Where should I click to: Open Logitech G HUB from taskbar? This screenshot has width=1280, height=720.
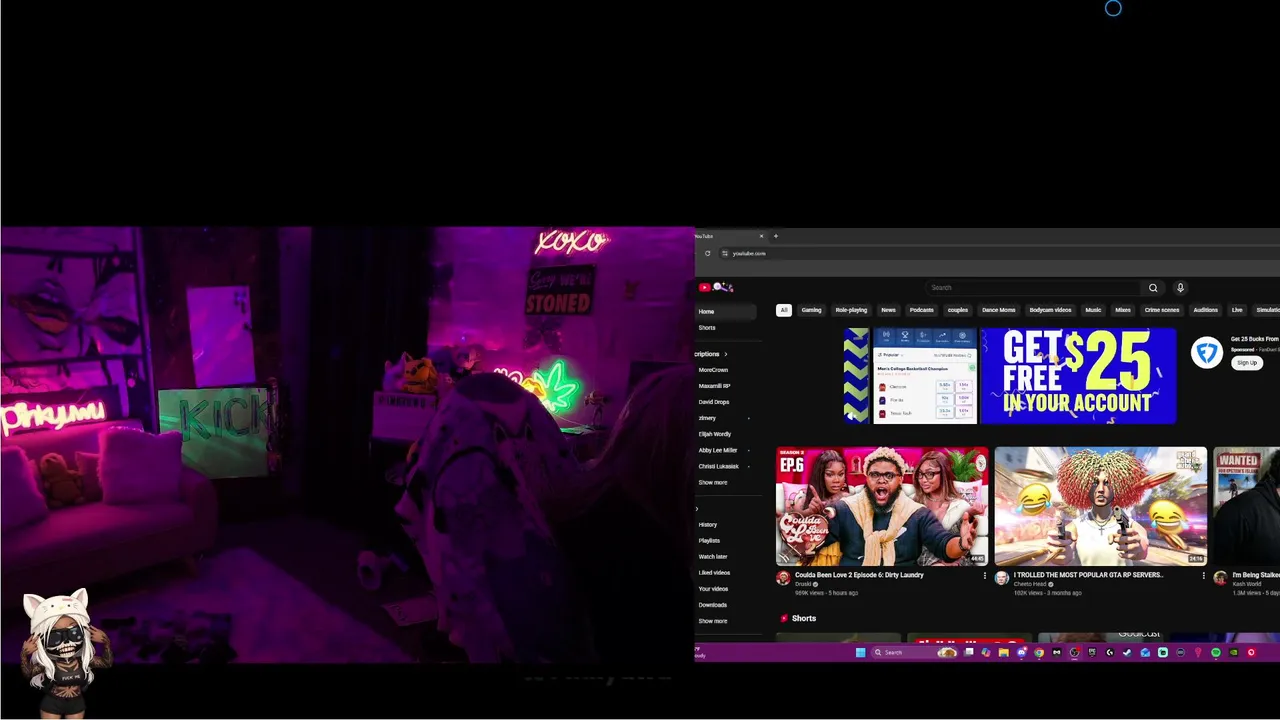pos(1109,652)
